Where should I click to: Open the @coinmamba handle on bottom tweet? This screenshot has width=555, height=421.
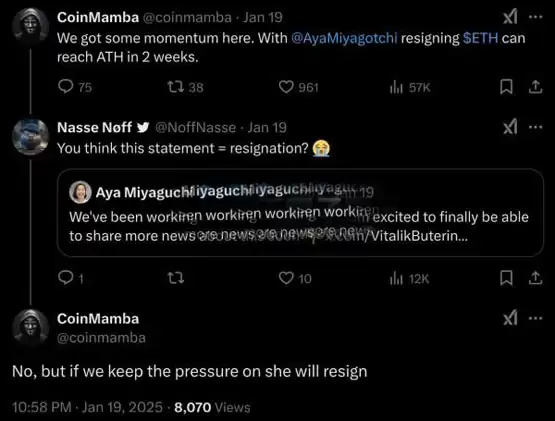(101, 338)
